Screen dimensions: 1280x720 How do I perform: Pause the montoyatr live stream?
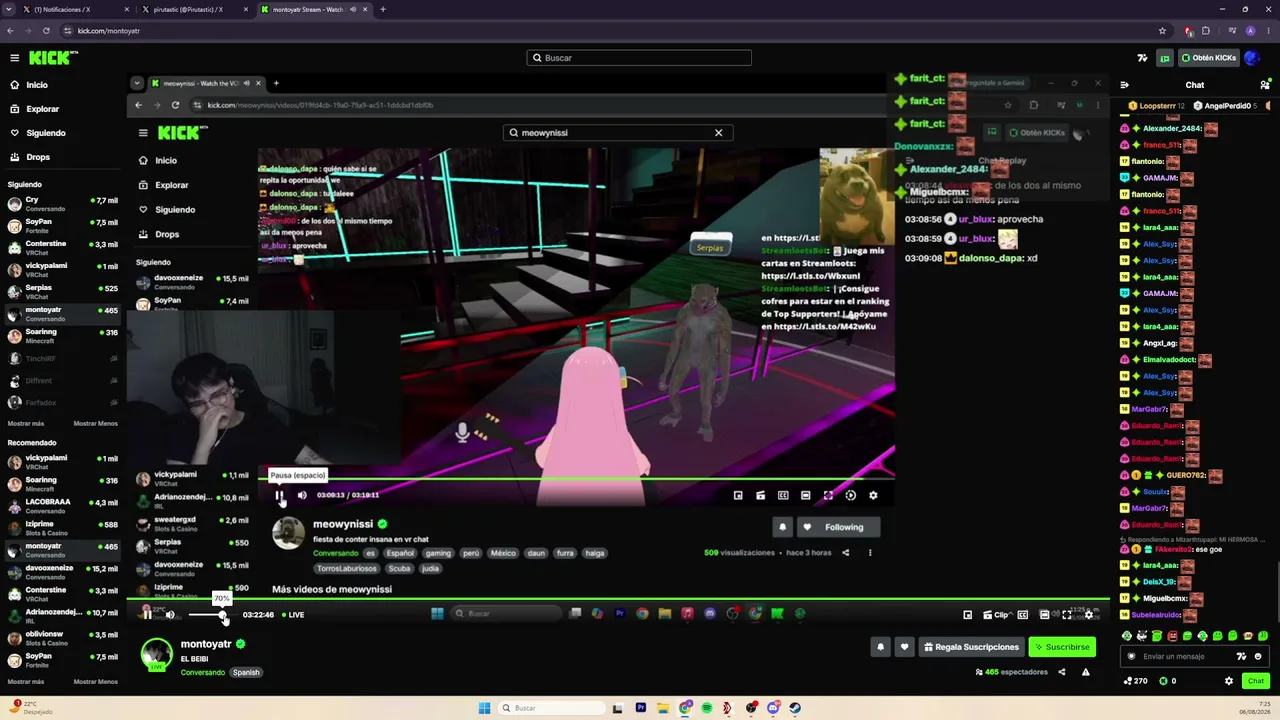(147, 614)
